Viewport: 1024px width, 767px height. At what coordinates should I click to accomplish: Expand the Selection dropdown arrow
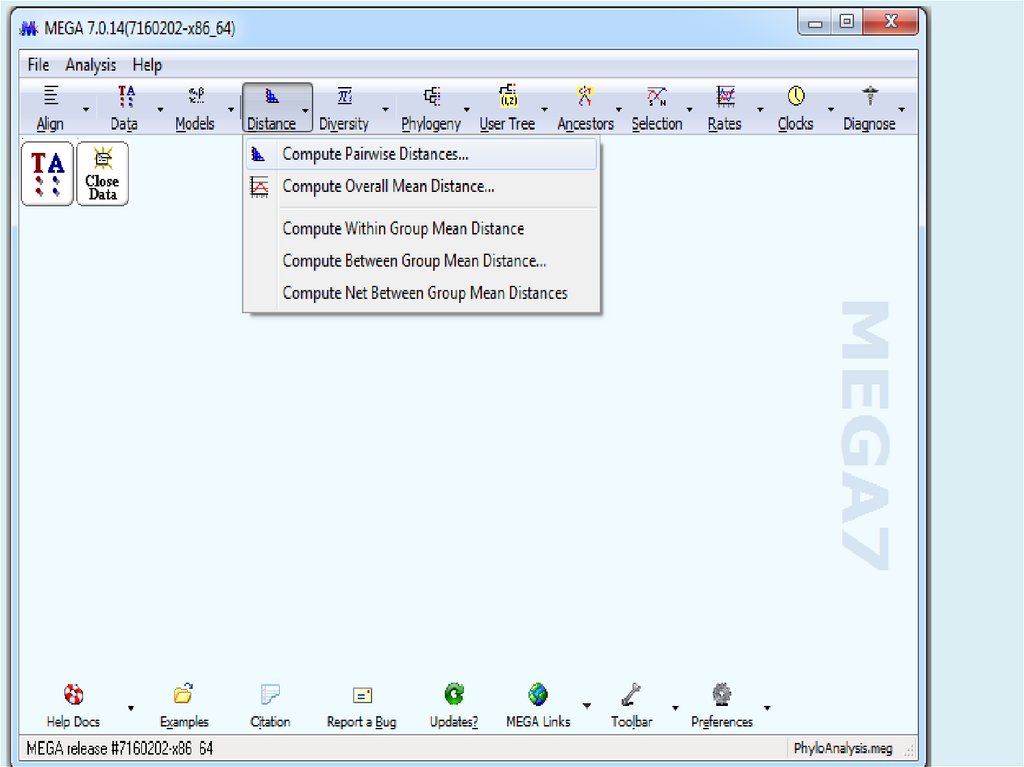pos(689,109)
